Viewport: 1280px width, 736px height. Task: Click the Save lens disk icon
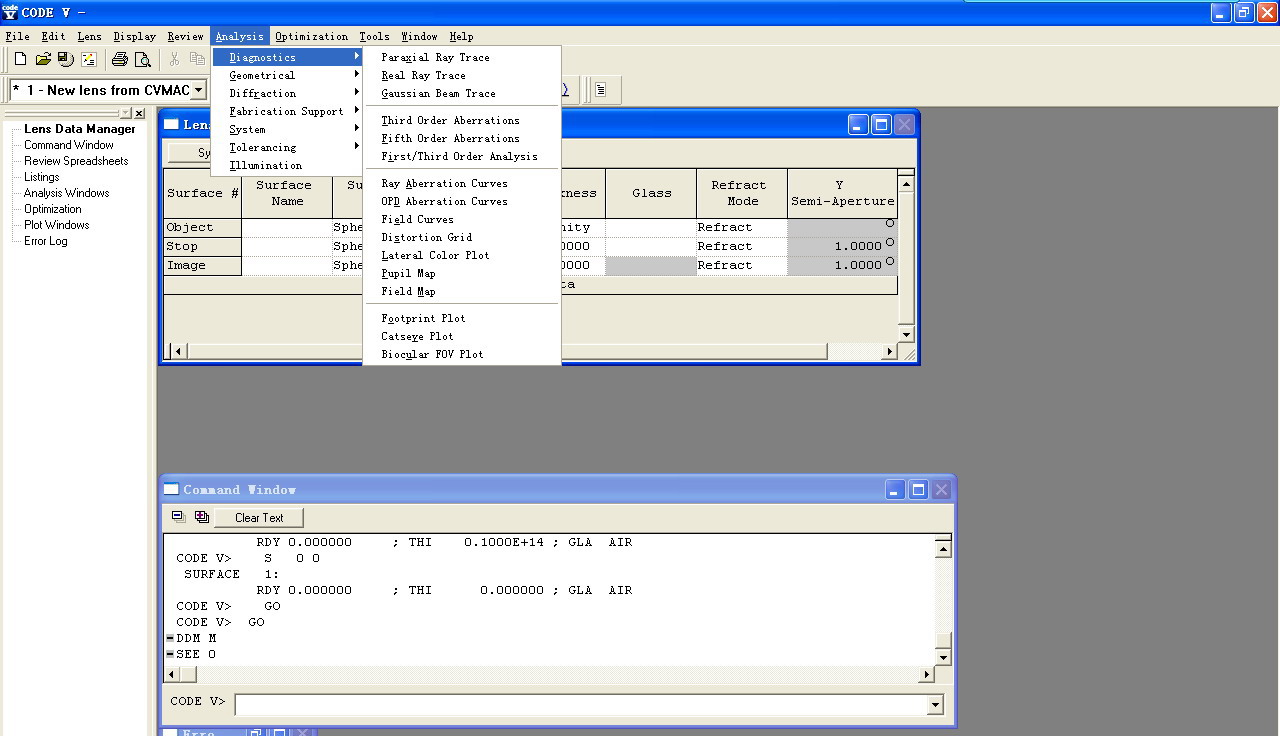point(65,60)
